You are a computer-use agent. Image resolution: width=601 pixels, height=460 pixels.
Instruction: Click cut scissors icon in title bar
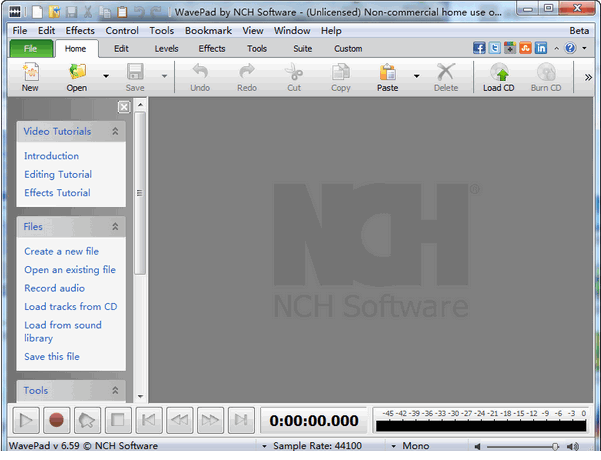[88, 12]
